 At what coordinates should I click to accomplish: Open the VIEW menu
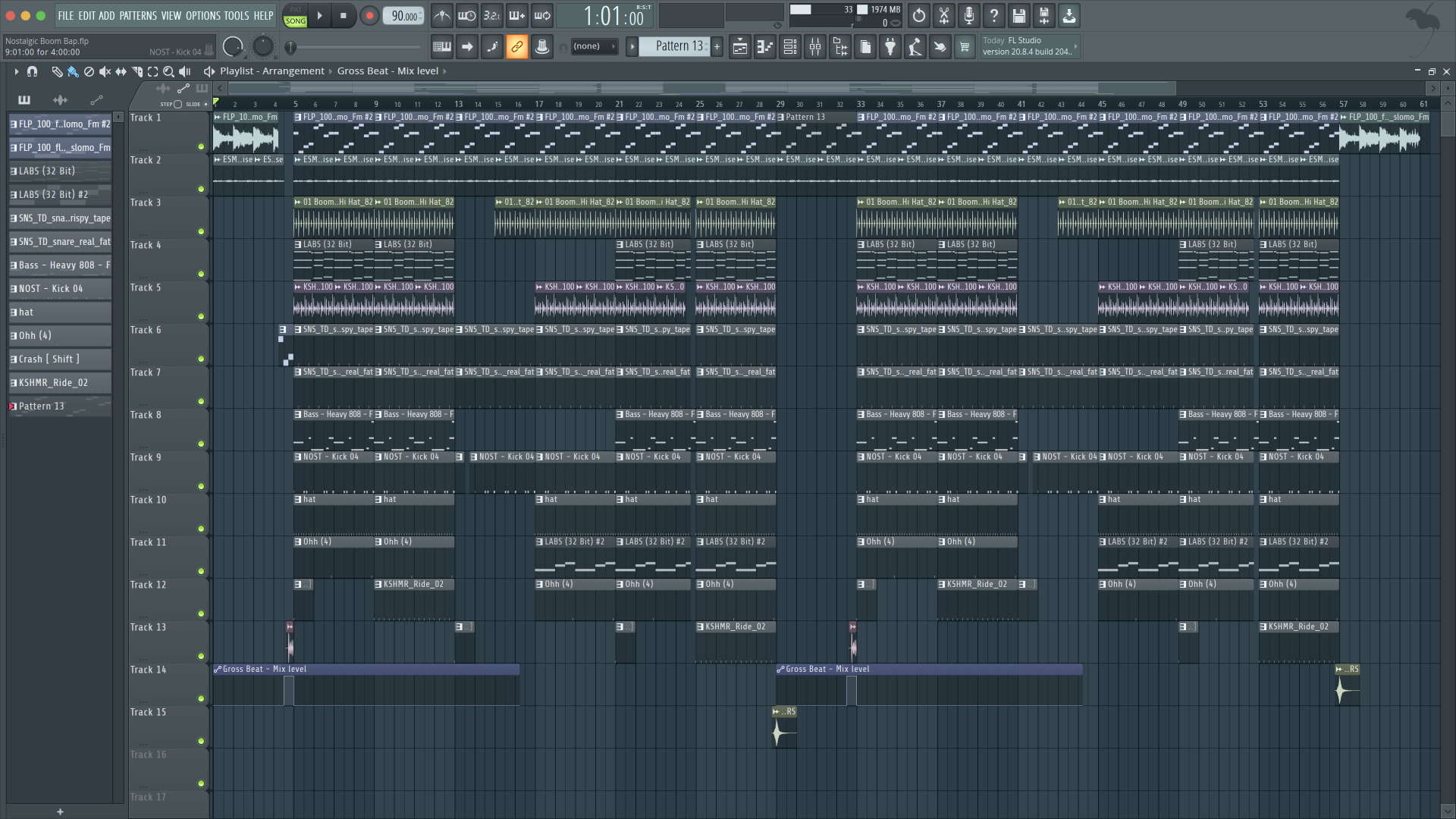[x=171, y=16]
